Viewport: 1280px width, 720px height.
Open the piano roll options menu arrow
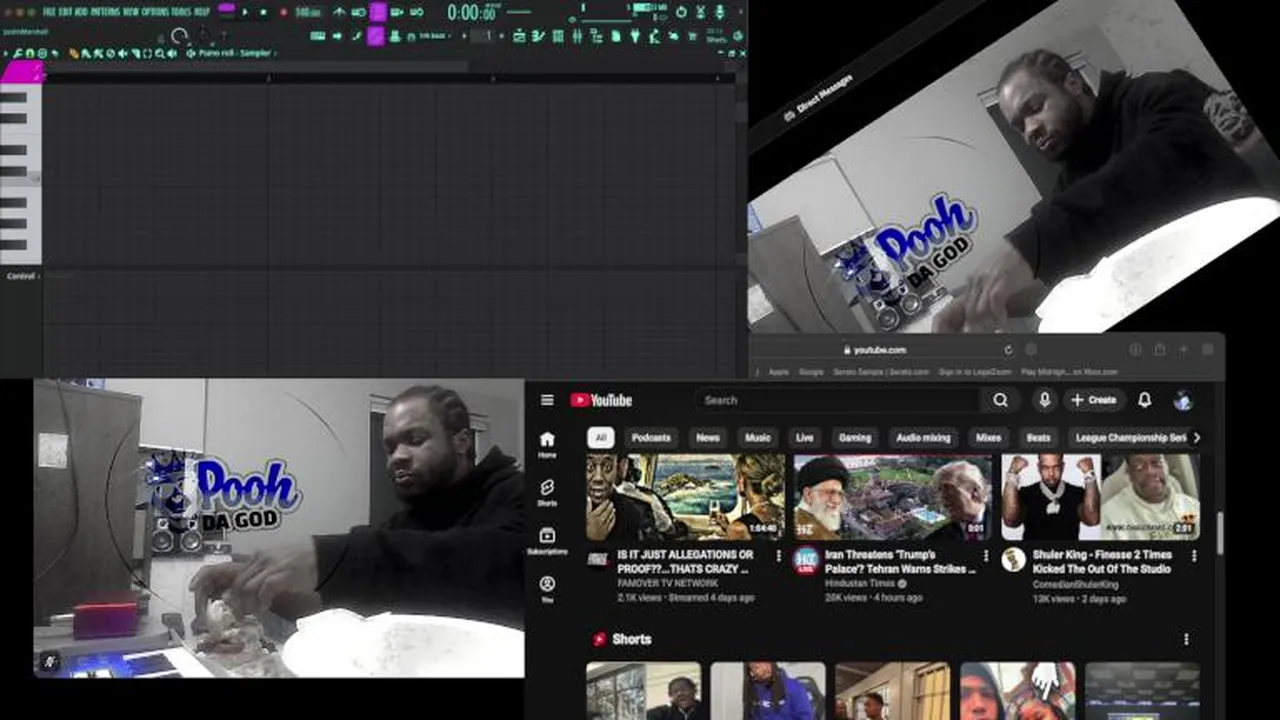point(5,53)
